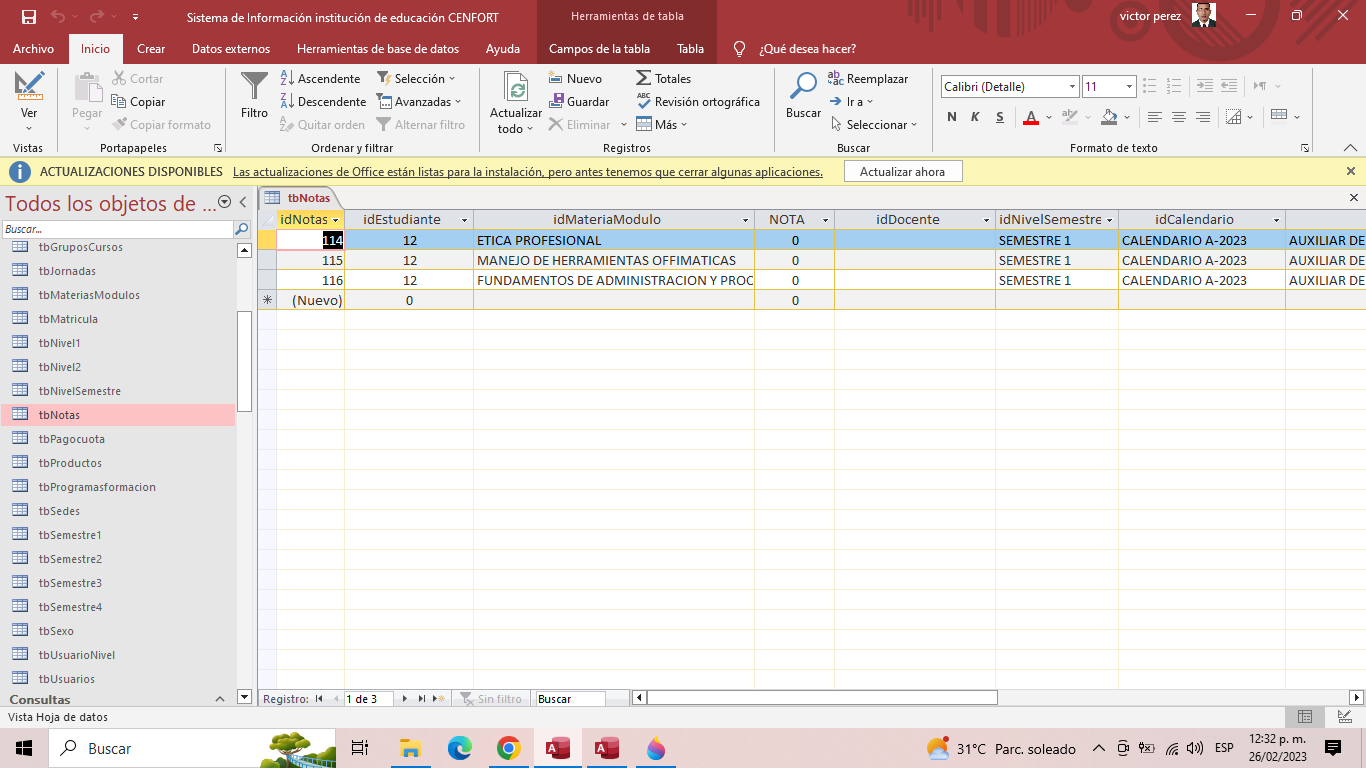Open the Crear ribbon tab
The image size is (1366, 768).
pyautogui.click(x=151, y=49)
